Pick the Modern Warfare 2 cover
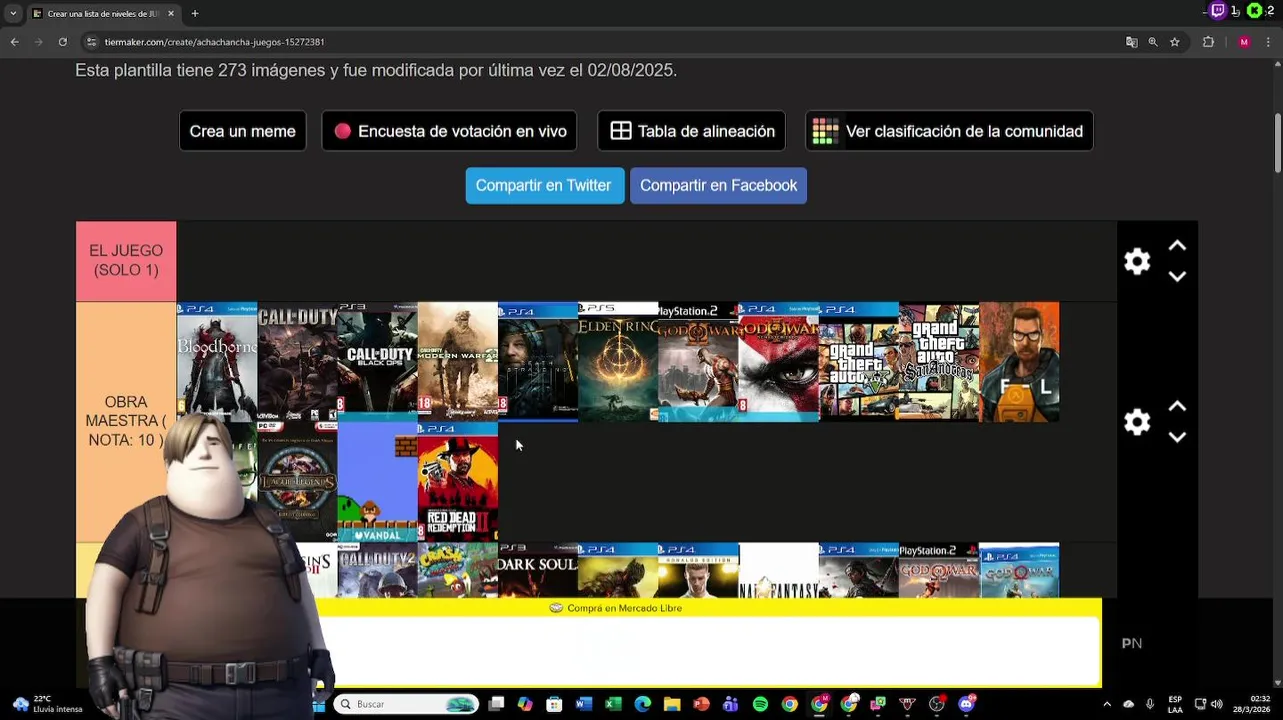The width and height of the screenshot is (1283, 720). pos(457,362)
